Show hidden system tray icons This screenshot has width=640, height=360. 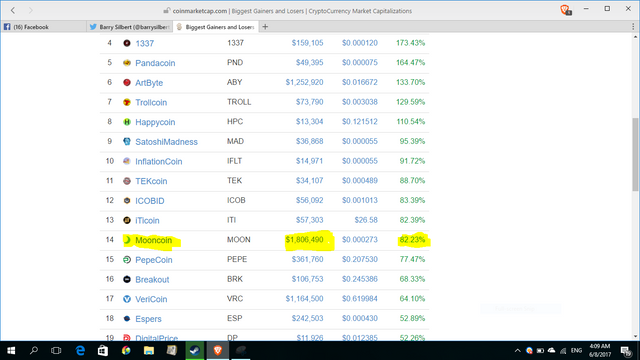click(518, 351)
